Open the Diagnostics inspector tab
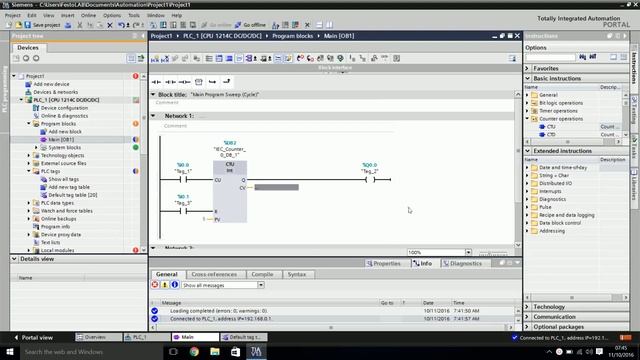This screenshot has width=640, height=360. [462, 263]
